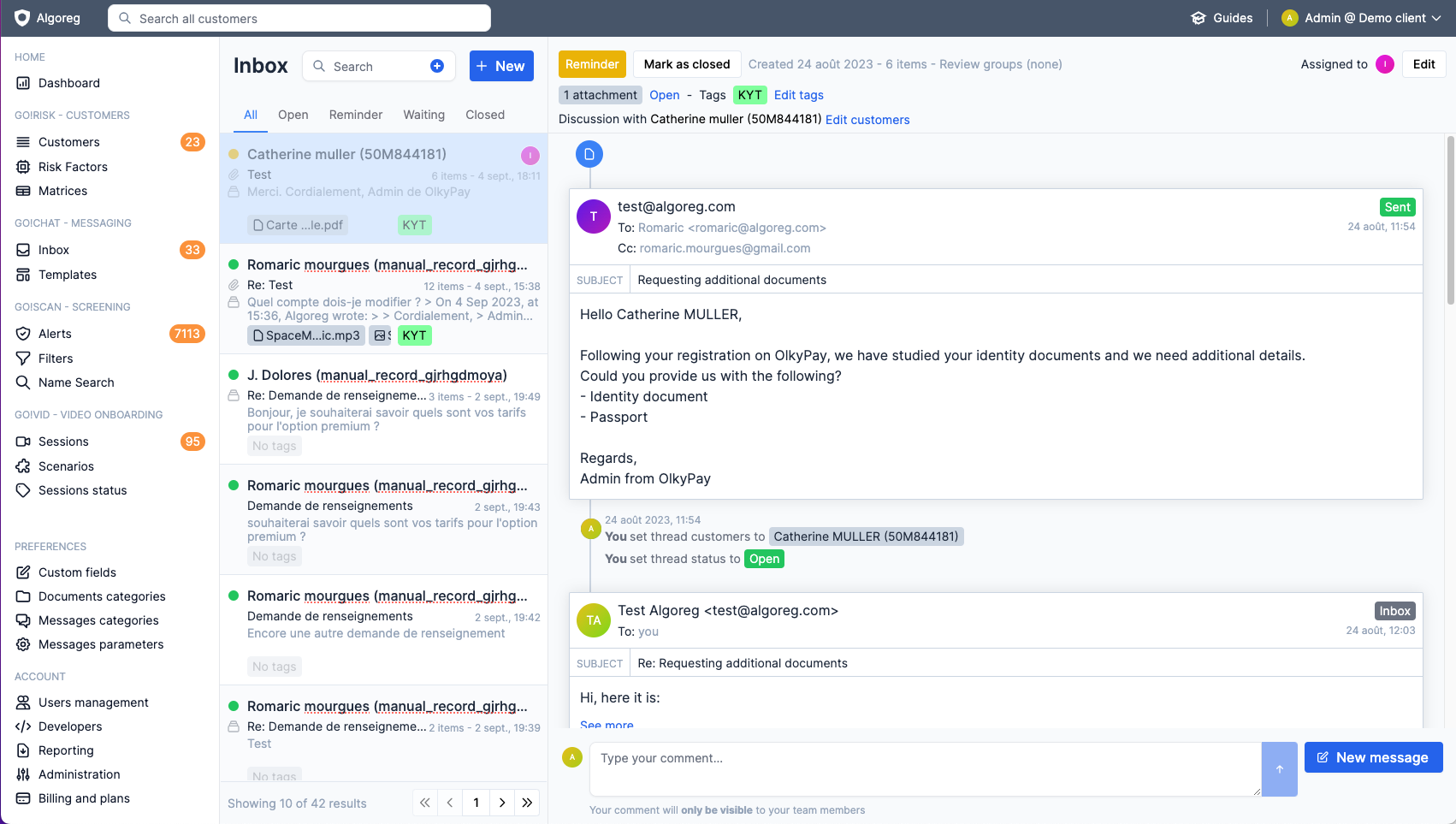Open Documents categories folder icon
Viewport: 1456px width, 824px height.
pyautogui.click(x=23, y=596)
